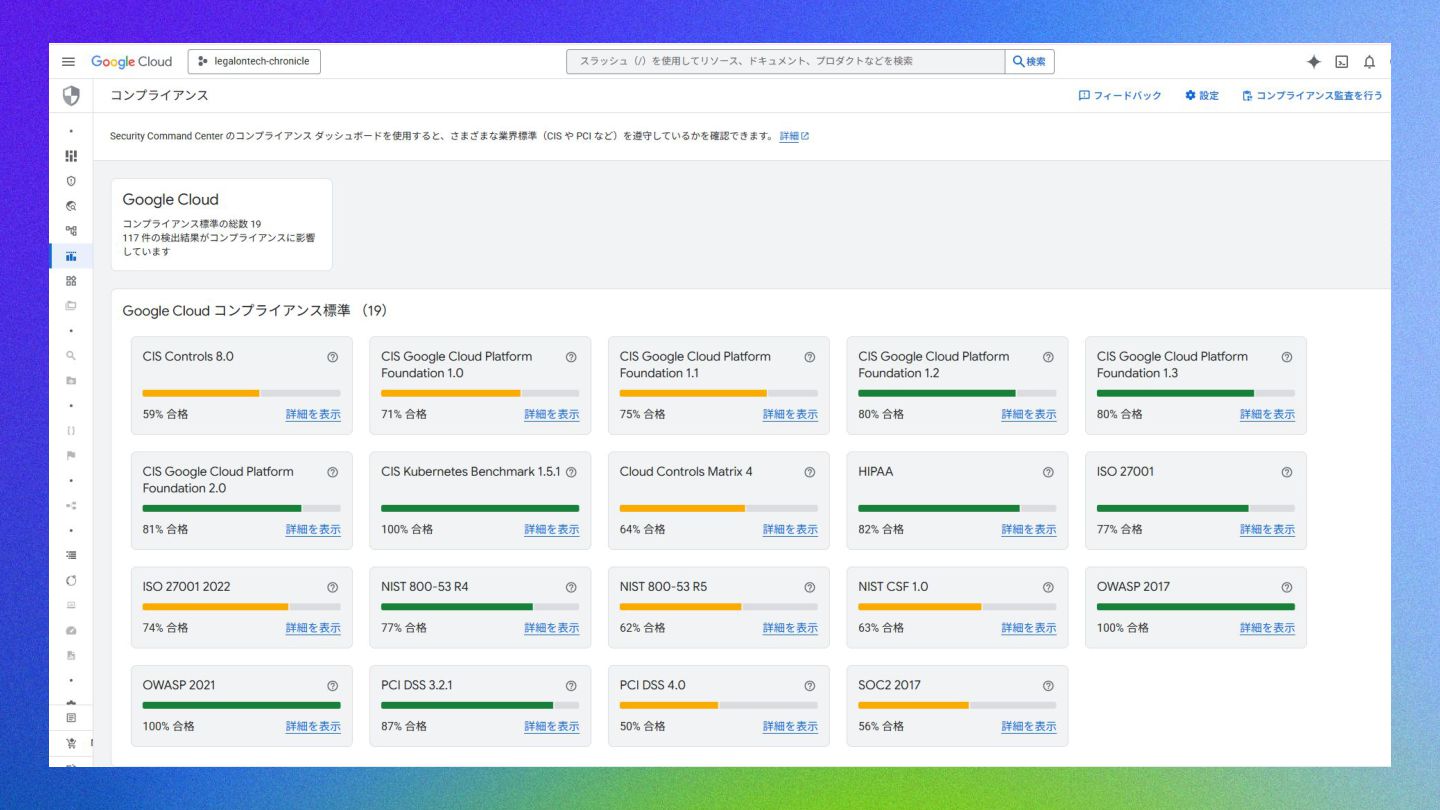Viewport: 1440px width, 810px height.
Task: Show help for CIS Controls 8.0
Action: (x=332, y=357)
